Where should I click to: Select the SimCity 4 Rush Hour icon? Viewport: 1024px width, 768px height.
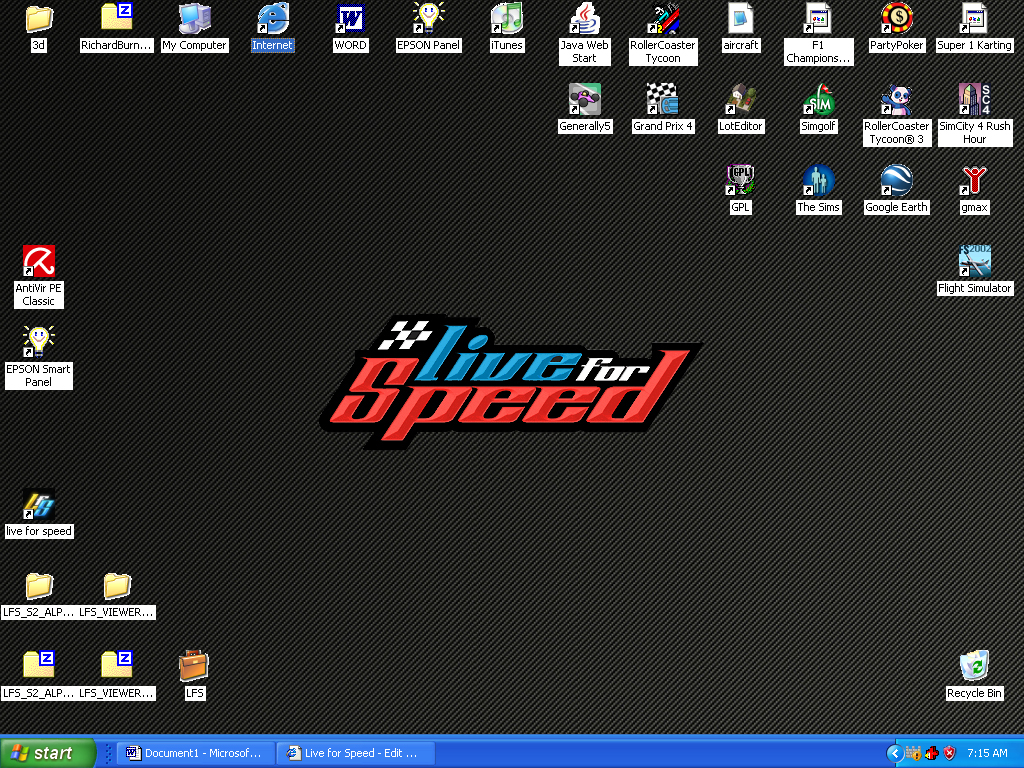click(x=974, y=100)
